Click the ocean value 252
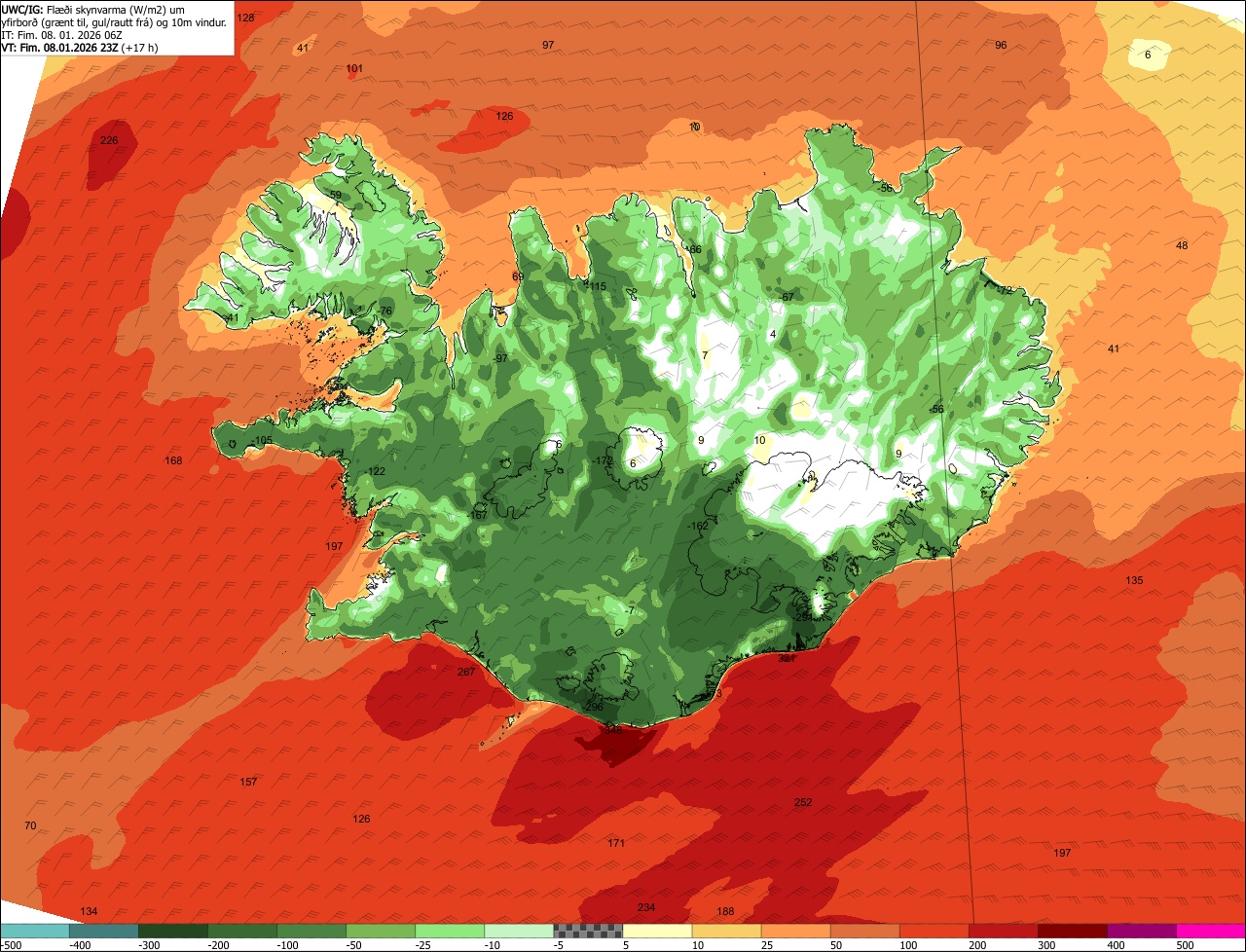This screenshot has height=952, width=1246. pyautogui.click(x=803, y=802)
